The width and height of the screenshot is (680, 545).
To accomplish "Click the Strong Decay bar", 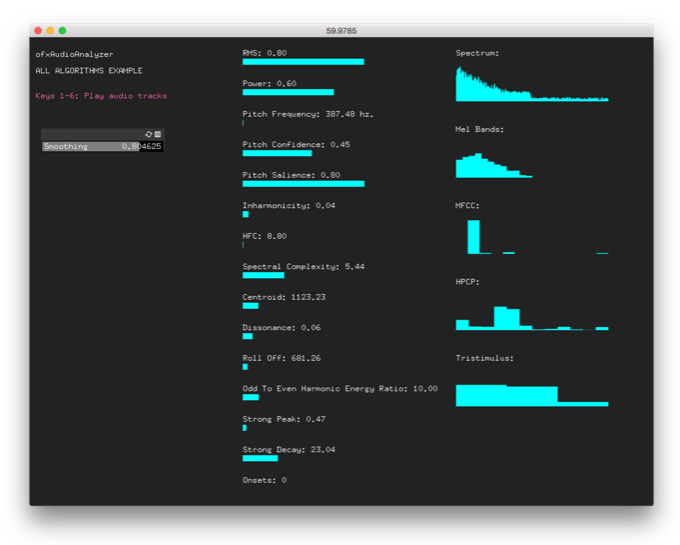I will click(x=260, y=458).
